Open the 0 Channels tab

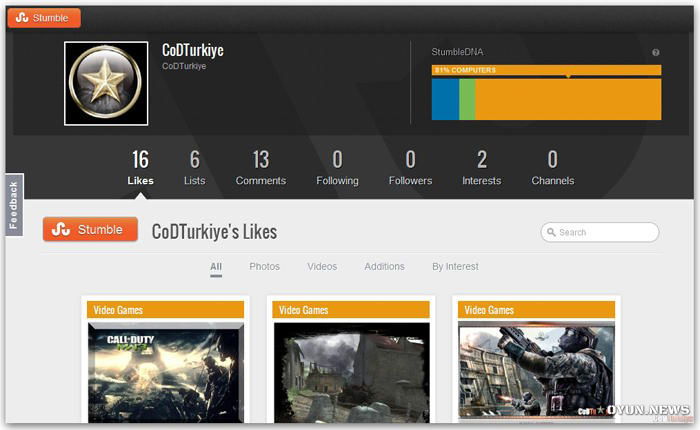tap(553, 167)
